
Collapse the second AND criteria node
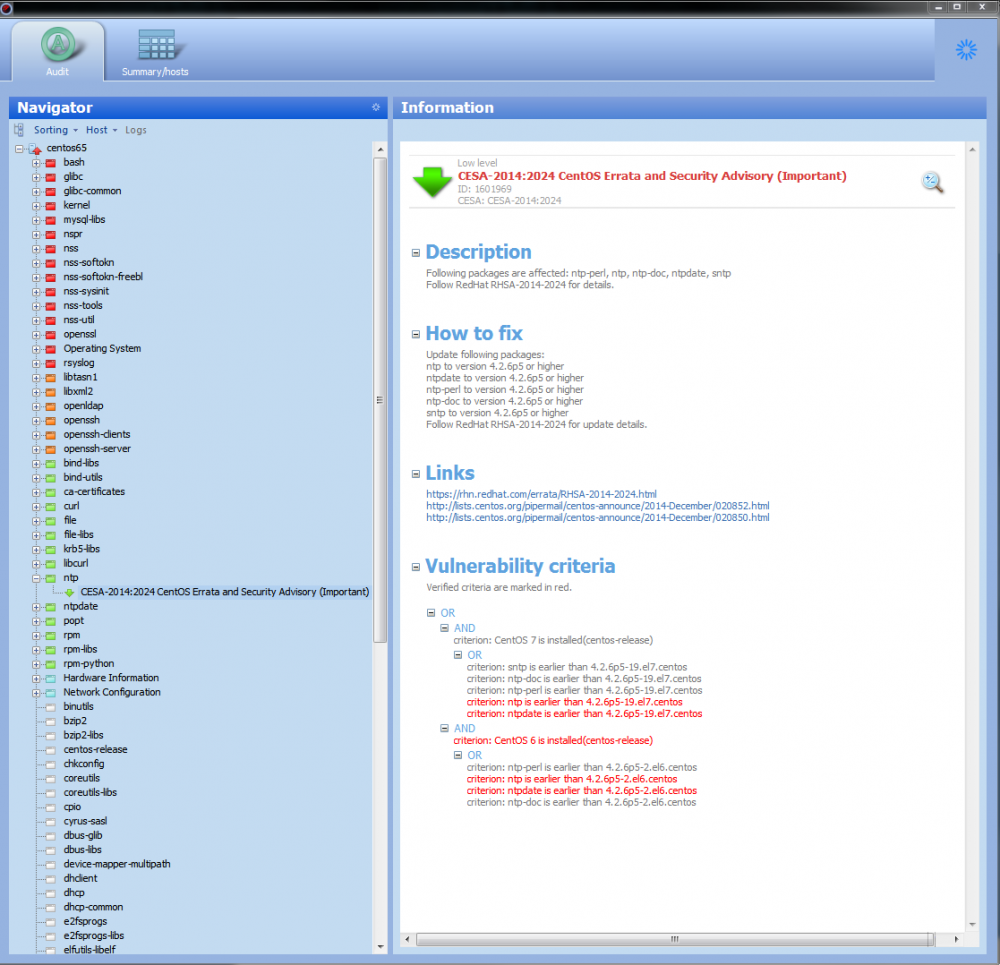tap(445, 728)
